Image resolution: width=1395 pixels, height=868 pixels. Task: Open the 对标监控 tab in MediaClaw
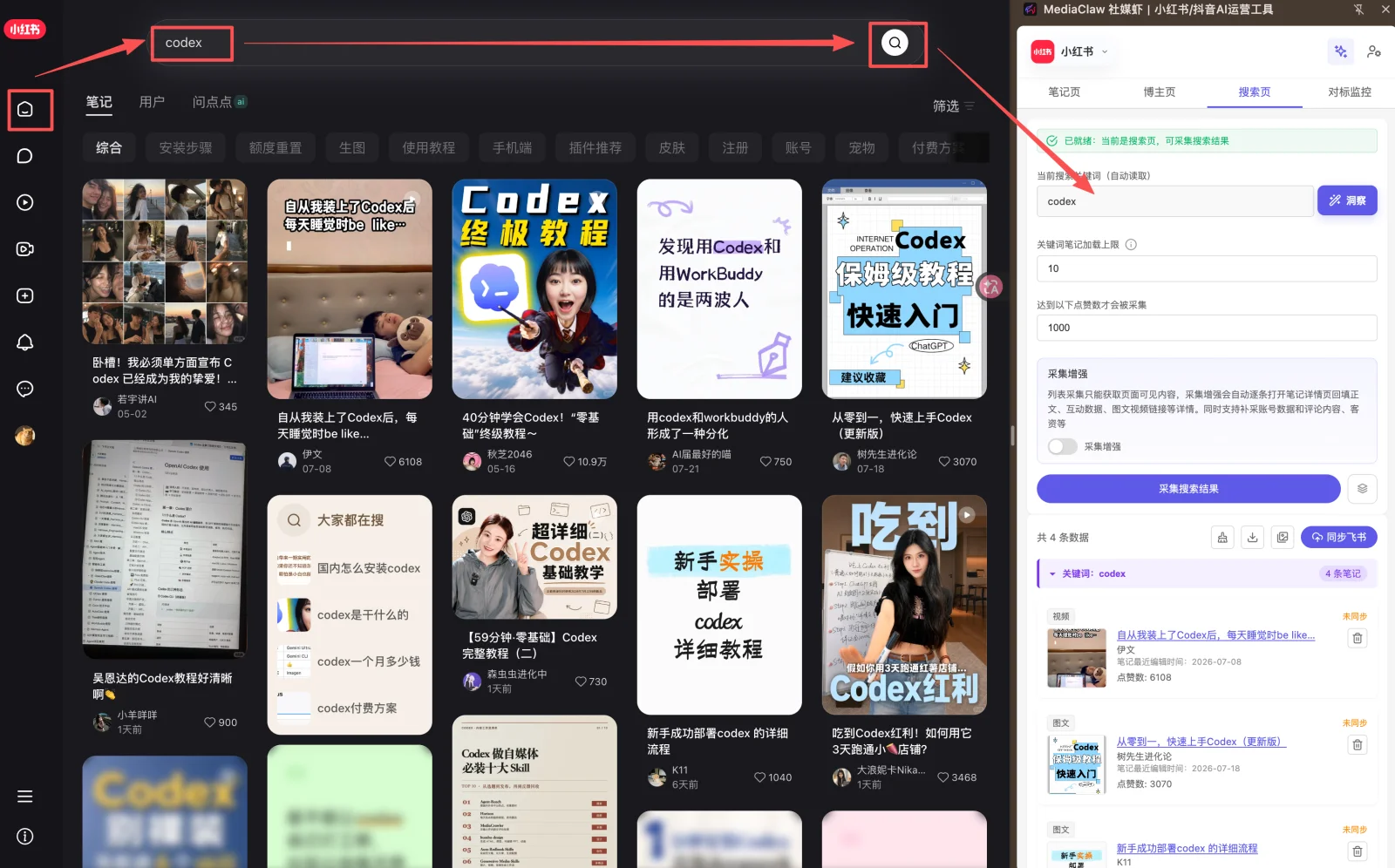(x=1350, y=92)
